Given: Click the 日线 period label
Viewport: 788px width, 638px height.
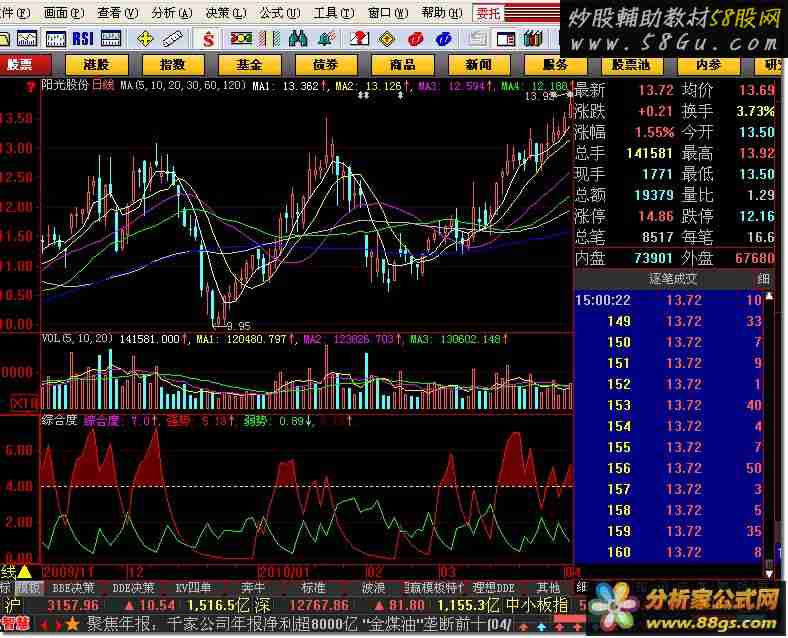Looking at the screenshot, I should pos(103,85).
